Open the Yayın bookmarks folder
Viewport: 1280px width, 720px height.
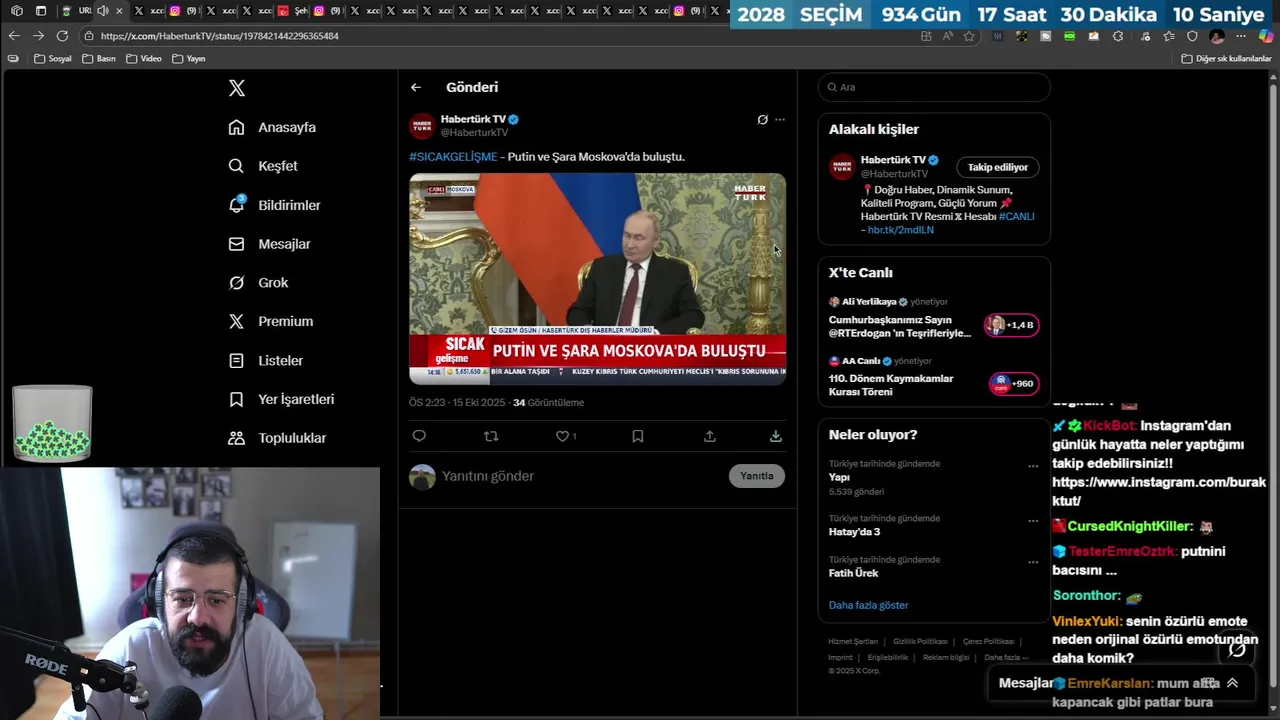(x=189, y=59)
